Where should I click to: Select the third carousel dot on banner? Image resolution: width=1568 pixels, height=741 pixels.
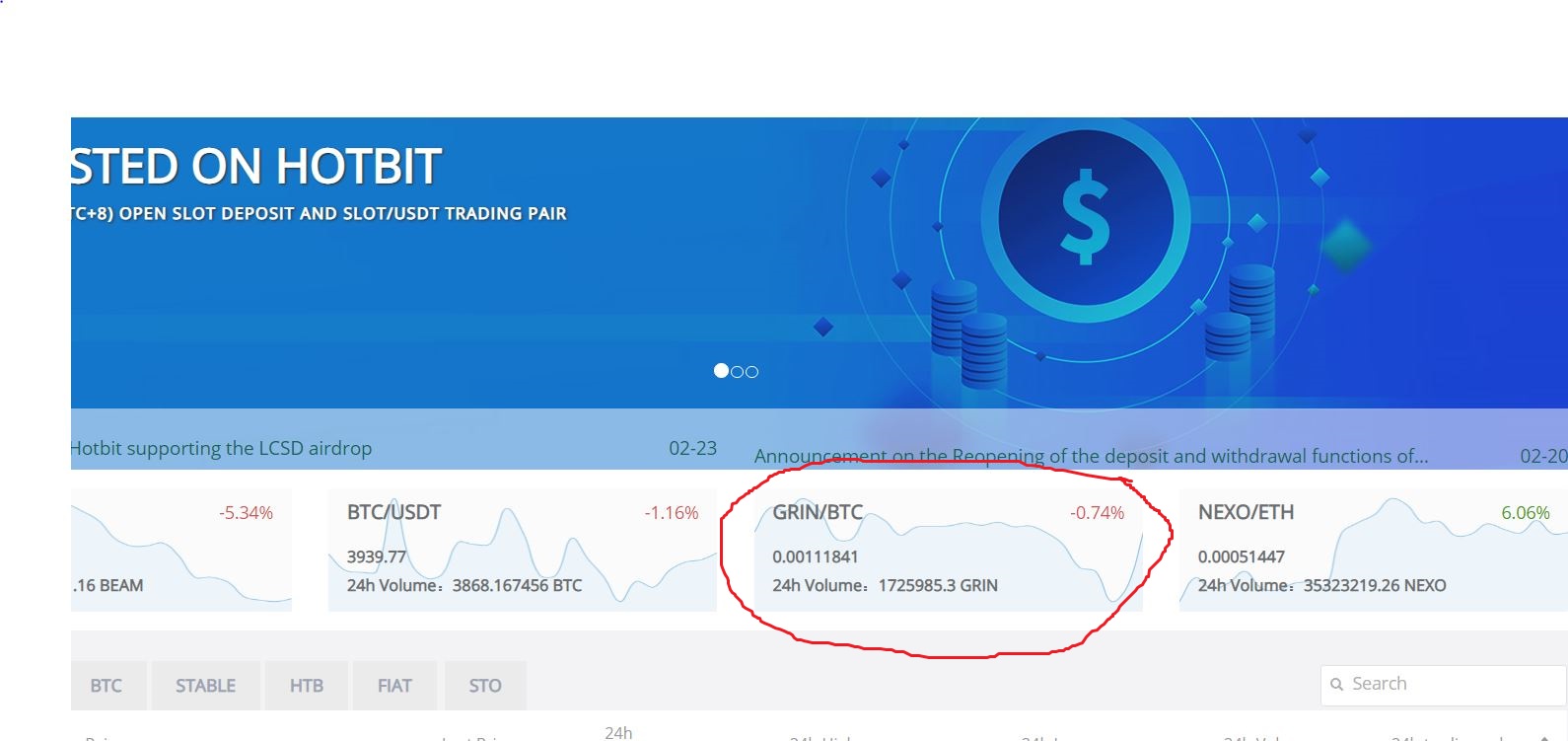point(751,372)
